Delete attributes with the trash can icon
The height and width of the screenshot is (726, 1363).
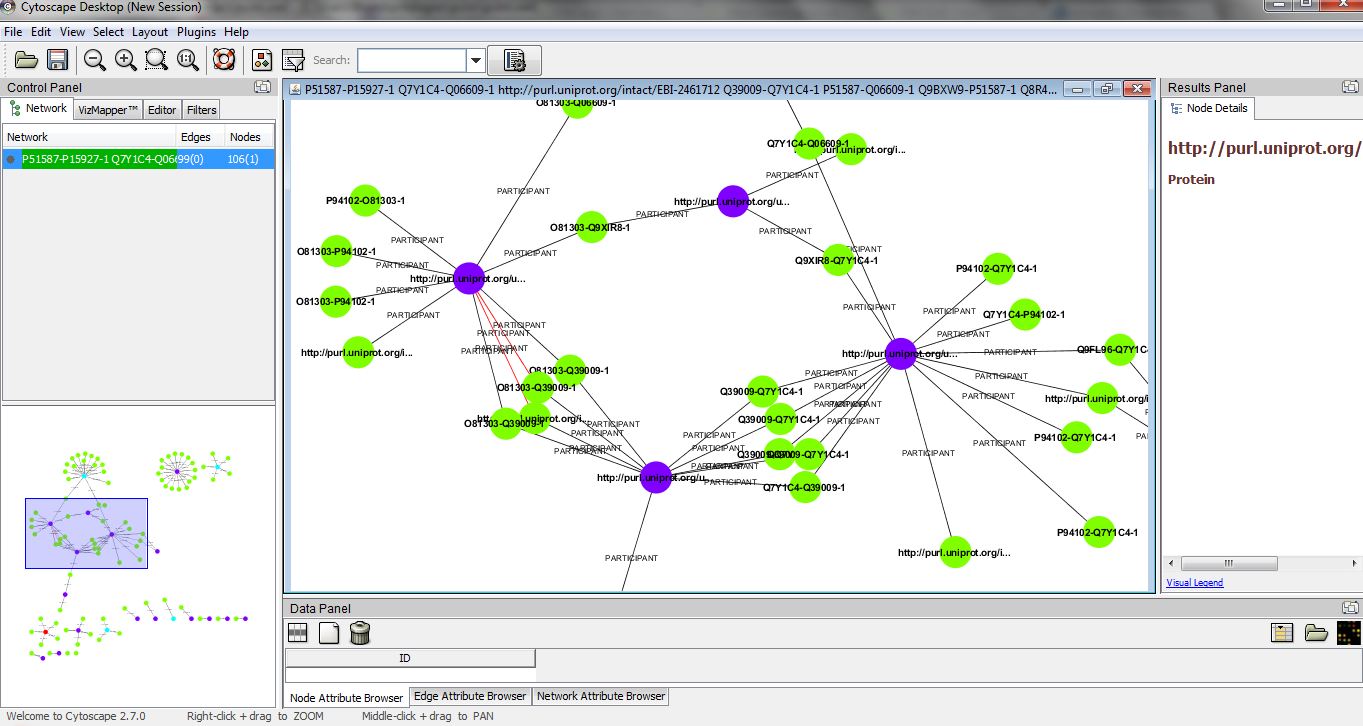361,632
